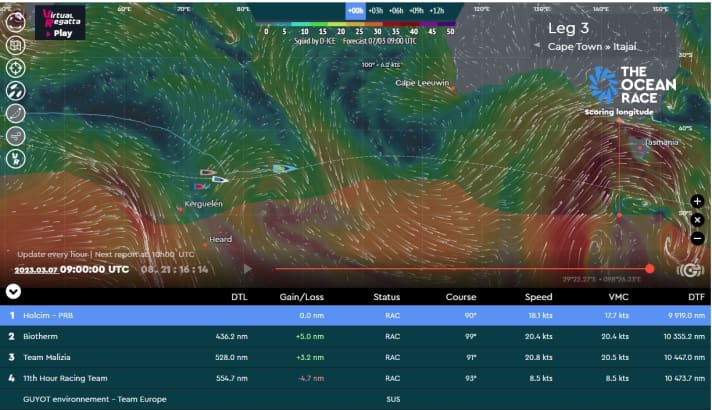Click the DTL column header
The width and height of the screenshot is (712, 410).
coord(239,297)
